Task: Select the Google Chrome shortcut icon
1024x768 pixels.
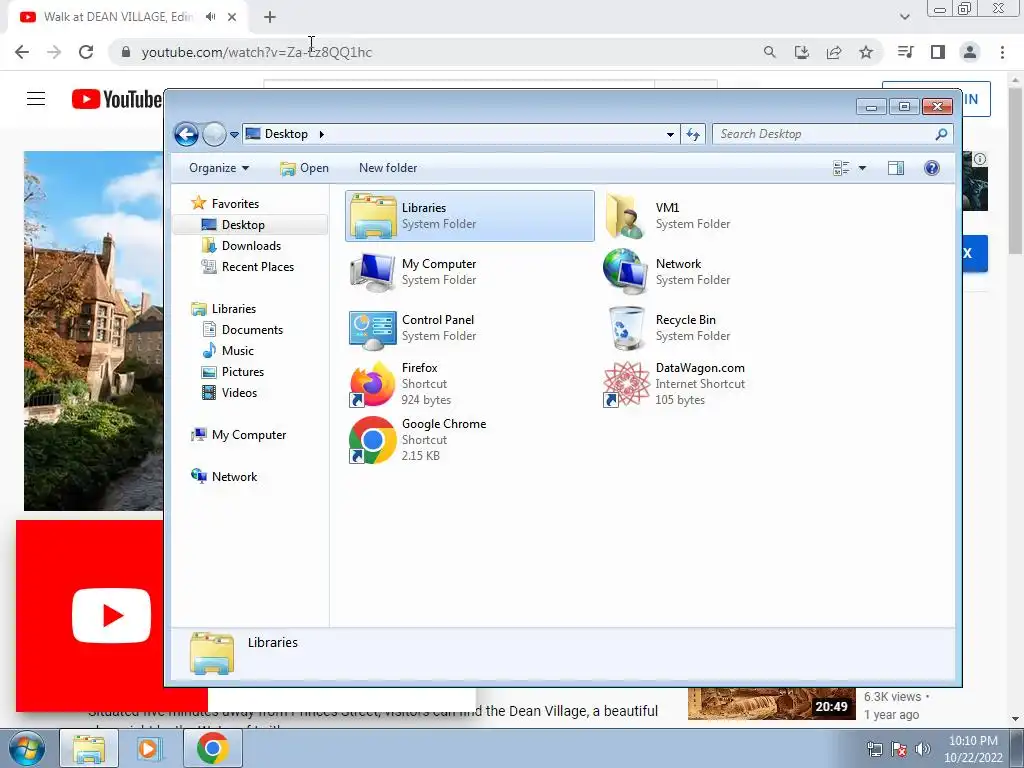Action: click(372, 440)
